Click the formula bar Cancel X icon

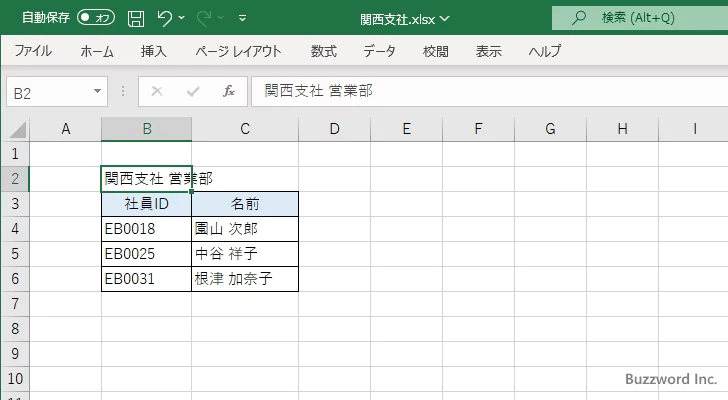tap(157, 91)
